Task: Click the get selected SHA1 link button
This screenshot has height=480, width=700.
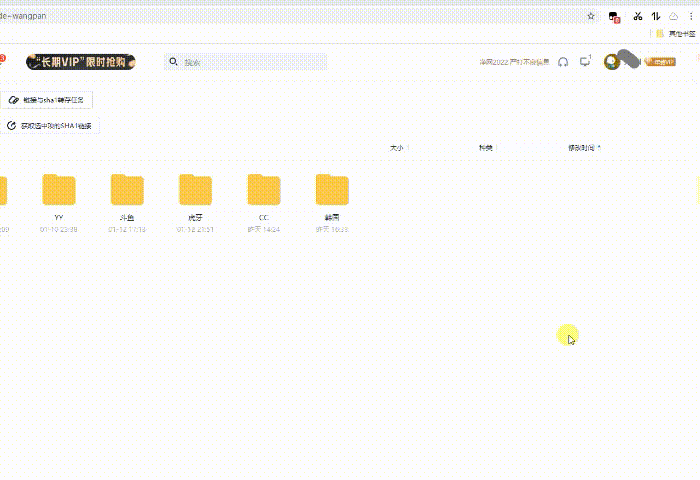Action: [x=50, y=126]
